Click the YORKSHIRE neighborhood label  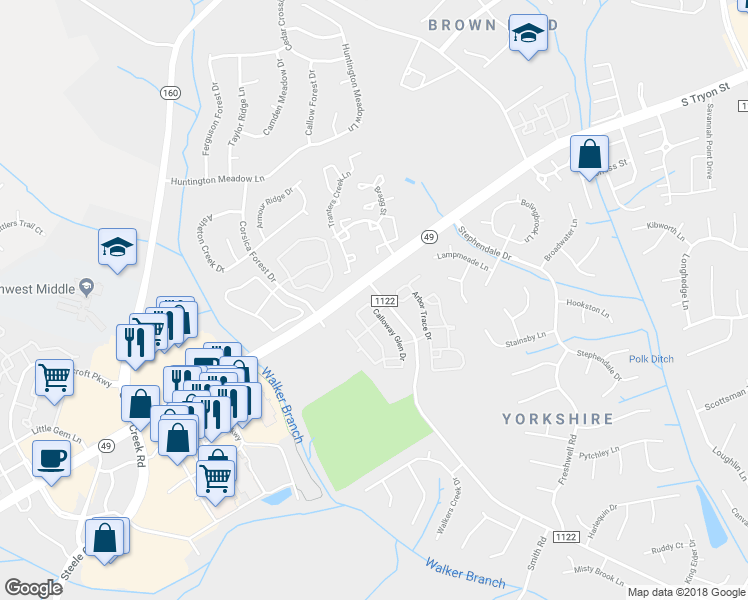pyautogui.click(x=558, y=419)
